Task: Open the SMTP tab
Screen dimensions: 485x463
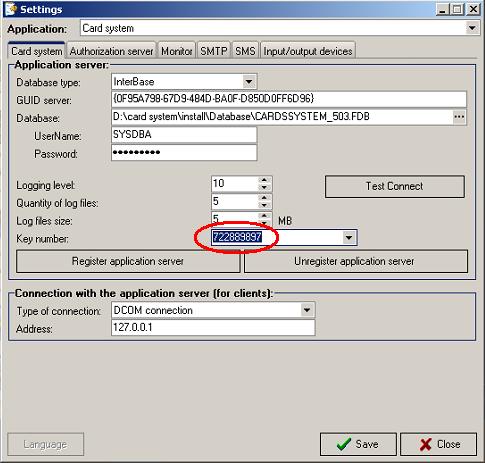Action: (x=214, y=51)
